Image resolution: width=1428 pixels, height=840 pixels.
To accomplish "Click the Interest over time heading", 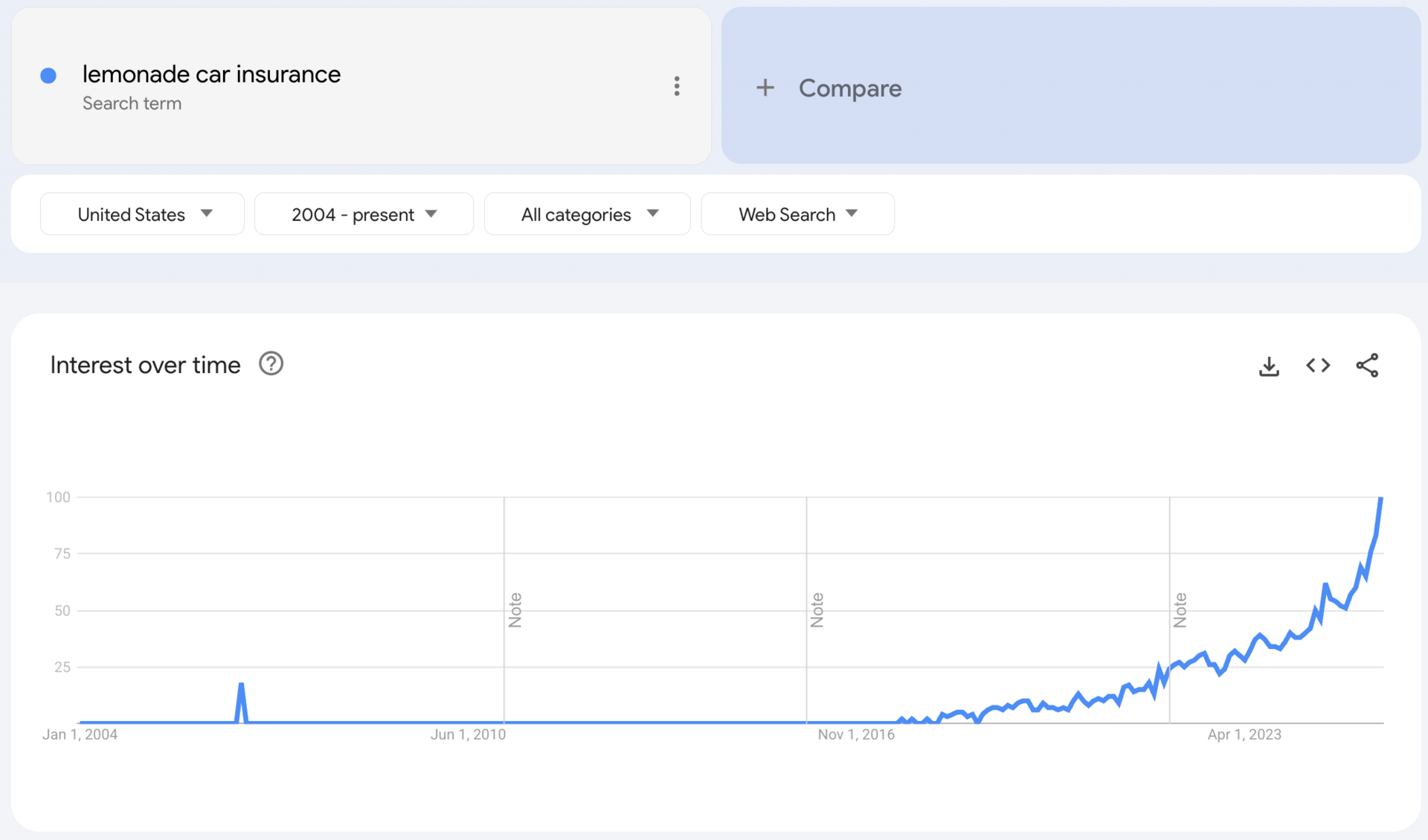I will [x=145, y=365].
